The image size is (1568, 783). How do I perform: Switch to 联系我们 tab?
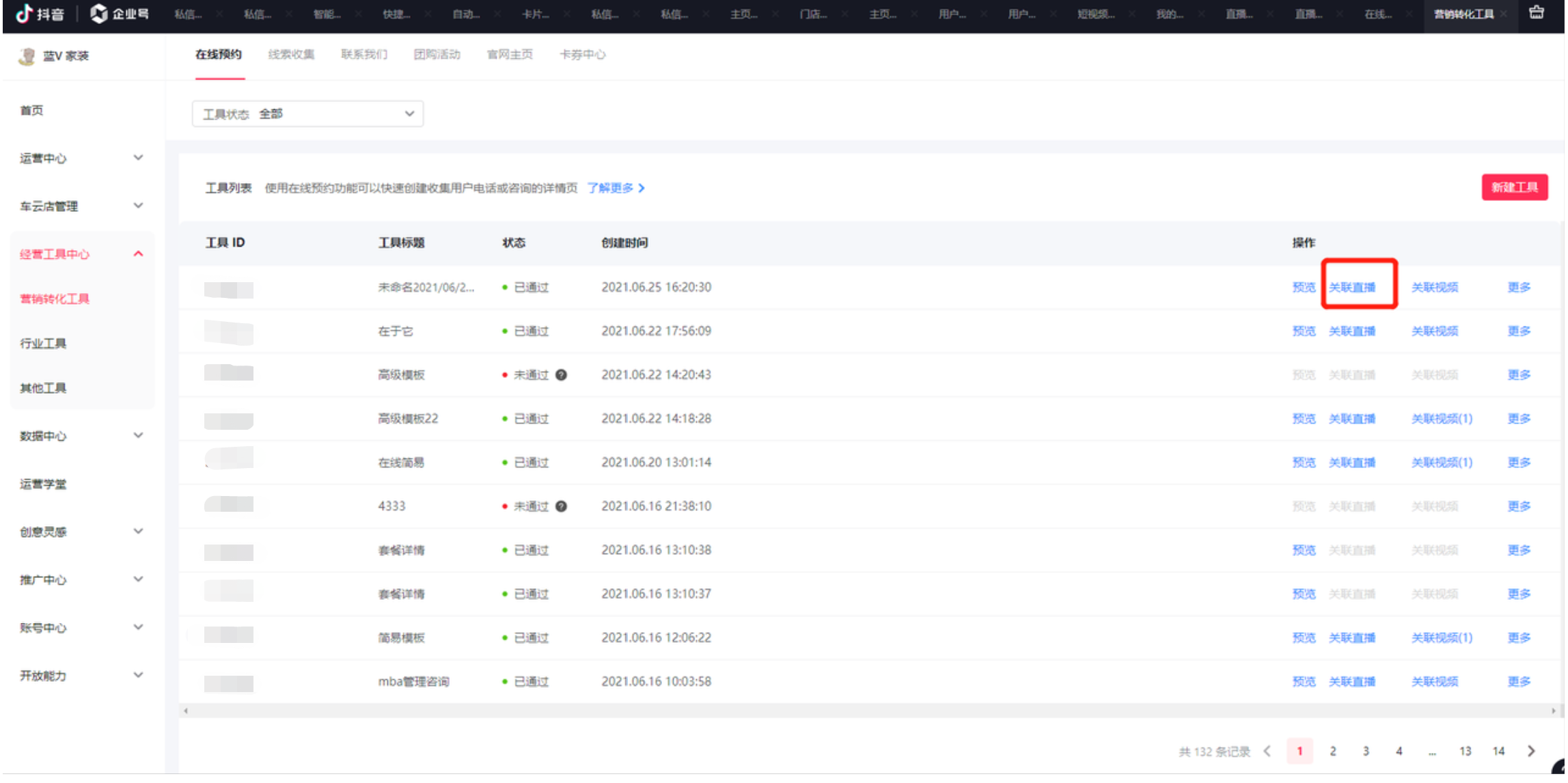364,55
